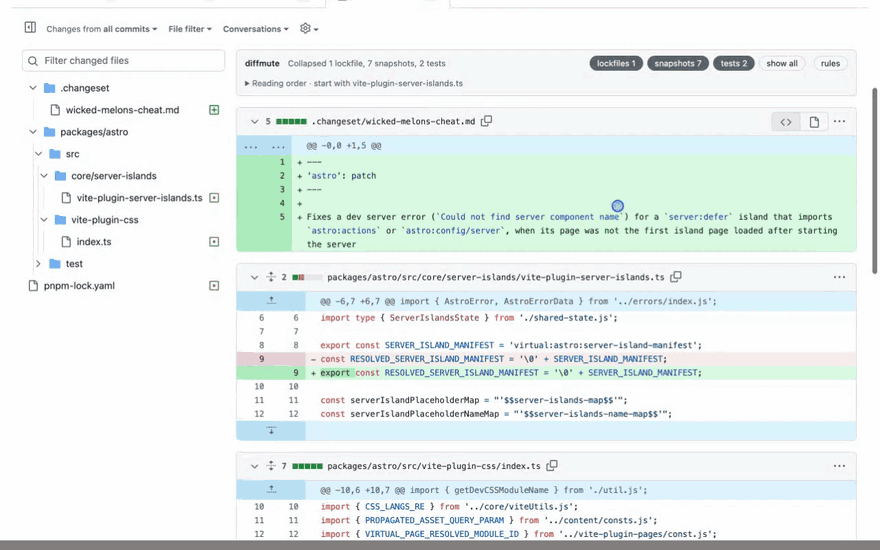Screen dimensions: 880x550
Task: Open more options for wicked-melons-cheat.md
Action: point(839,121)
